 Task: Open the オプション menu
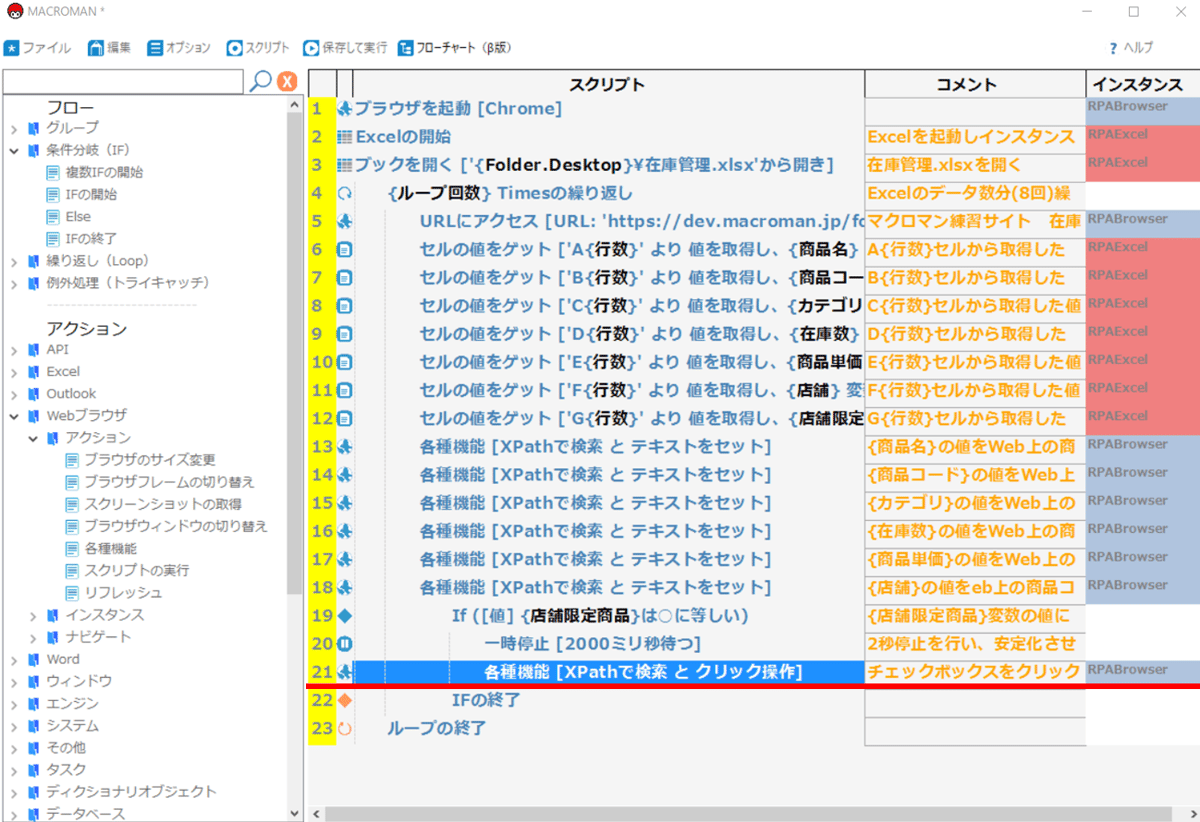[x=179, y=47]
